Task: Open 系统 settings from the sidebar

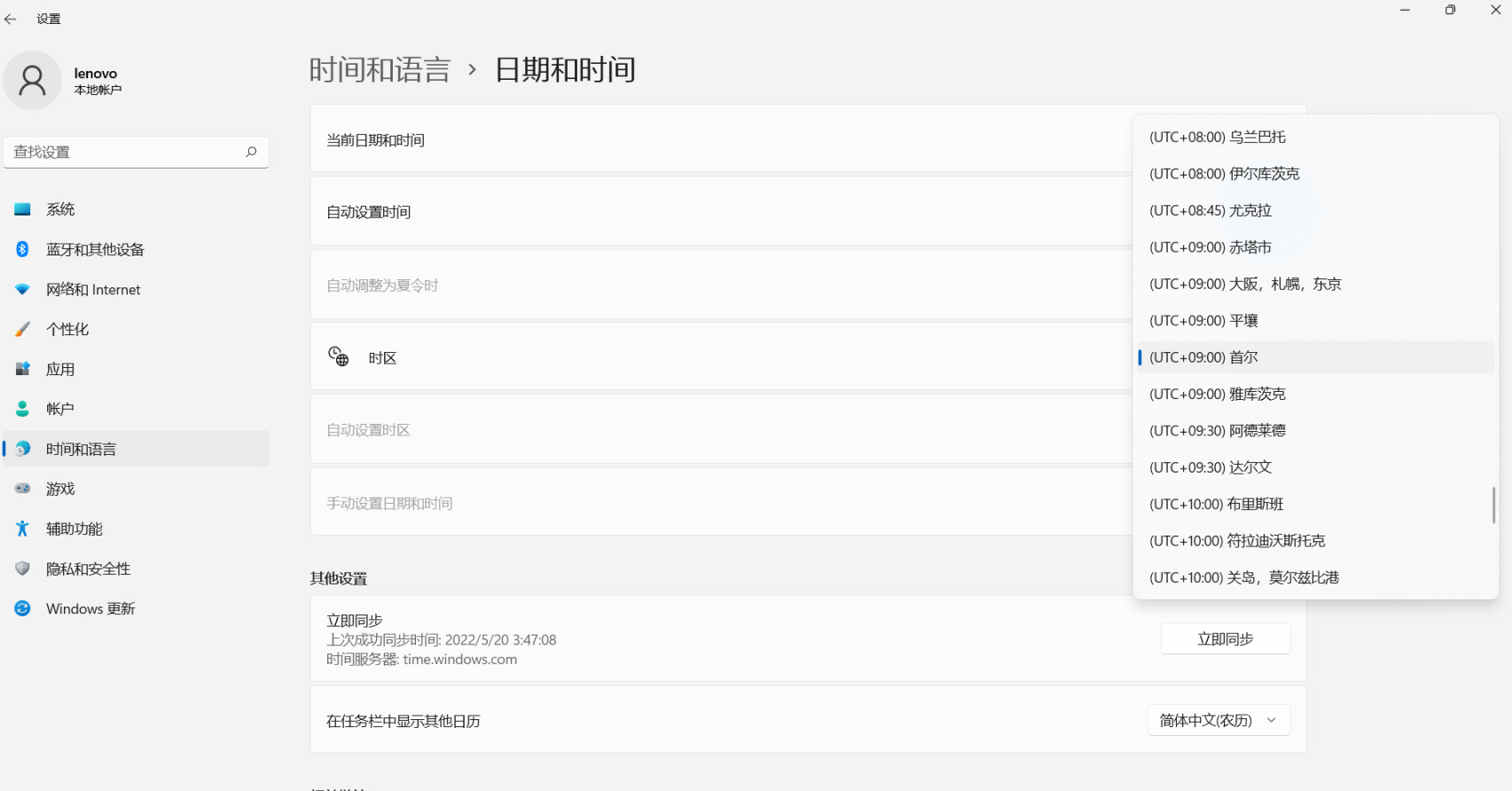Action: click(x=136, y=209)
